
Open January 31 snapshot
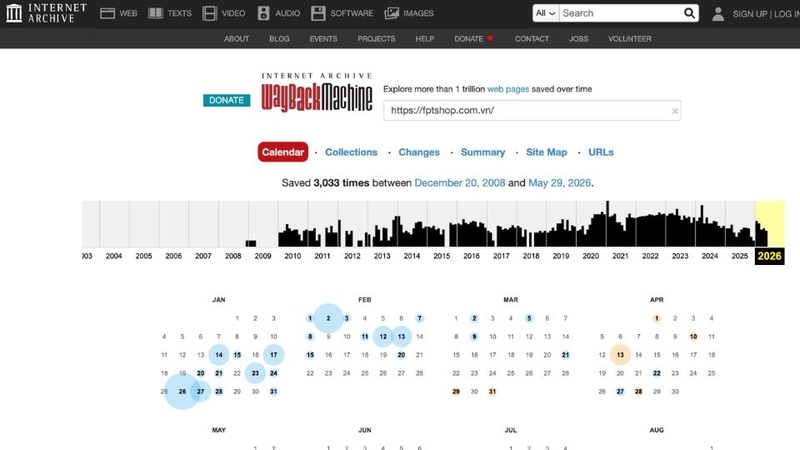[x=273, y=391]
